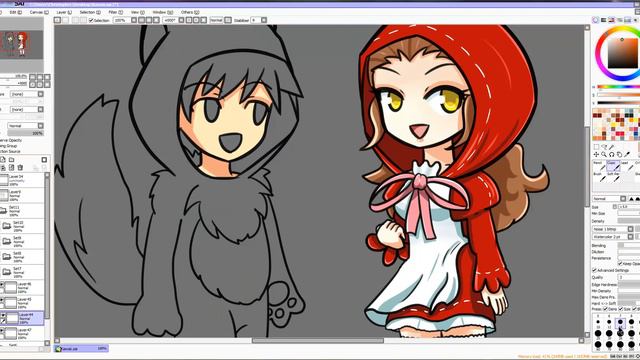Delete layer with the trash icon
640x360 pixels.
coord(20,167)
